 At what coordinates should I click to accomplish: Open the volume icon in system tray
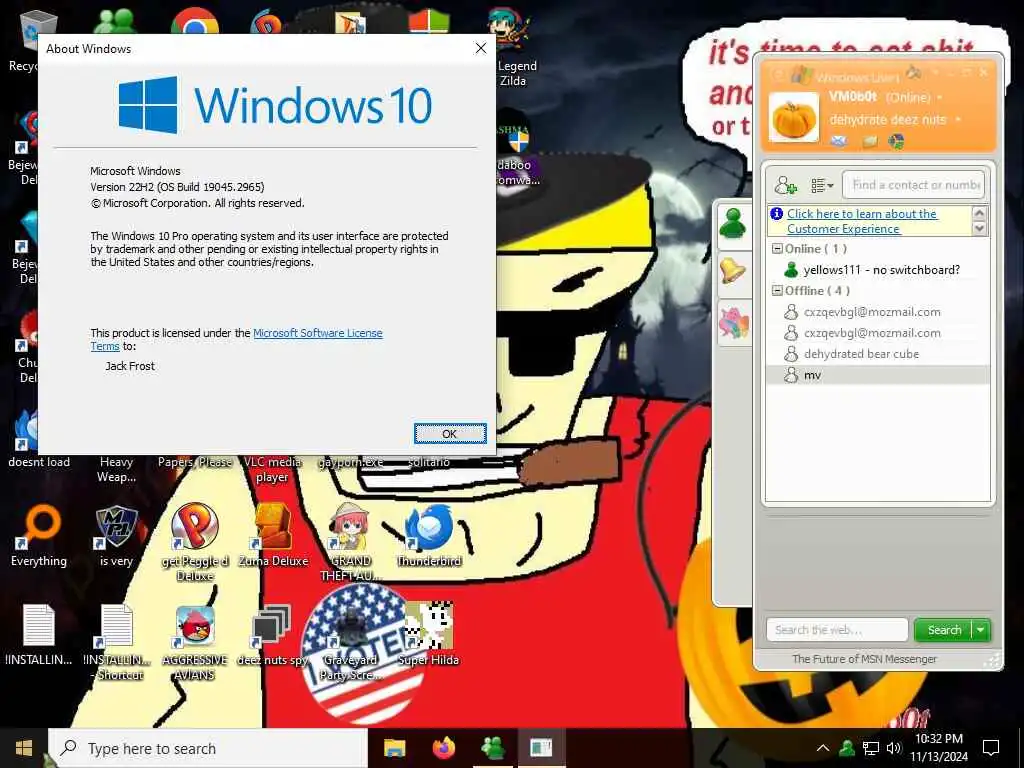tap(893, 748)
